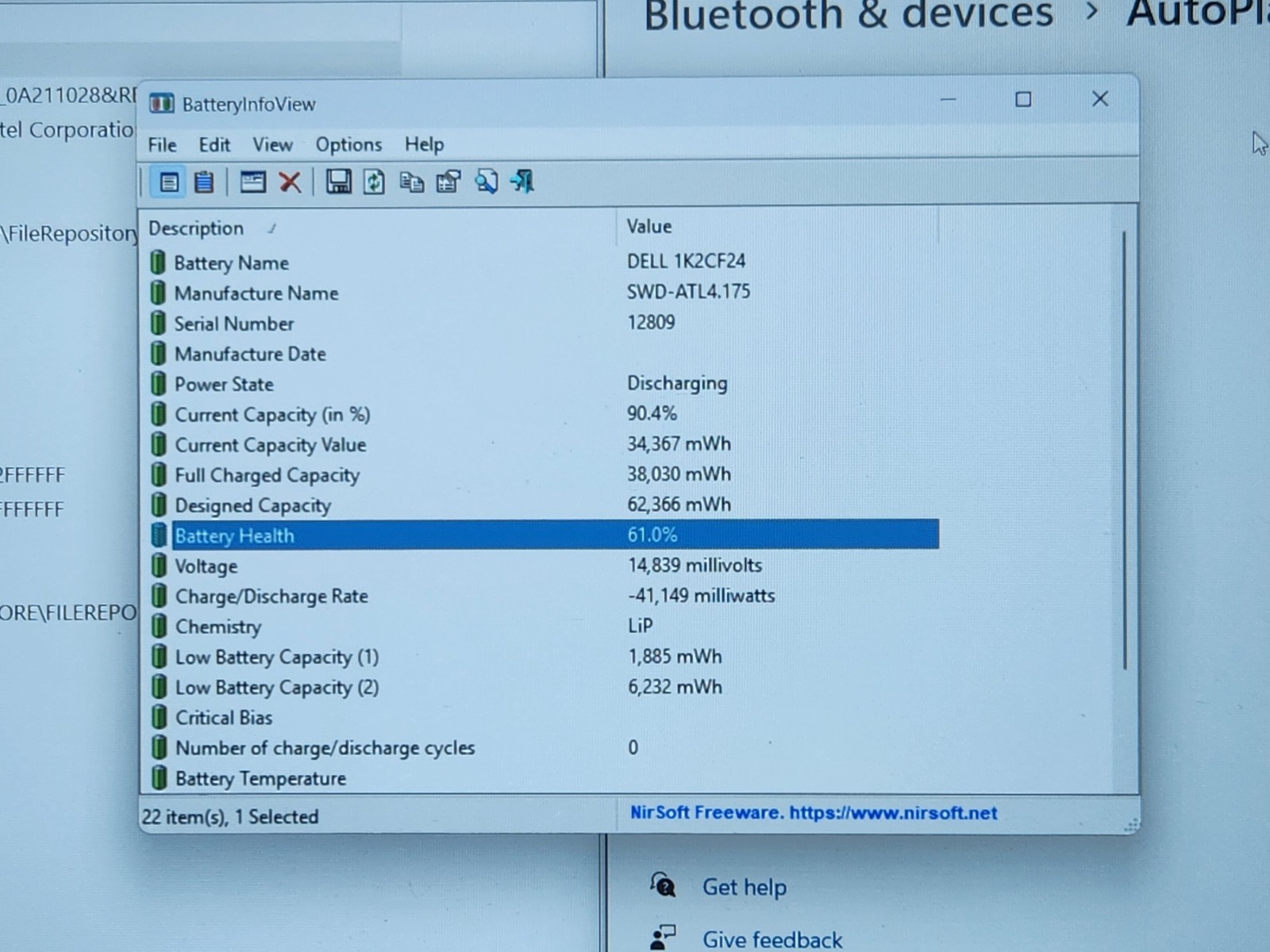Click the Get help link
1270x952 pixels.
pyautogui.click(x=745, y=887)
